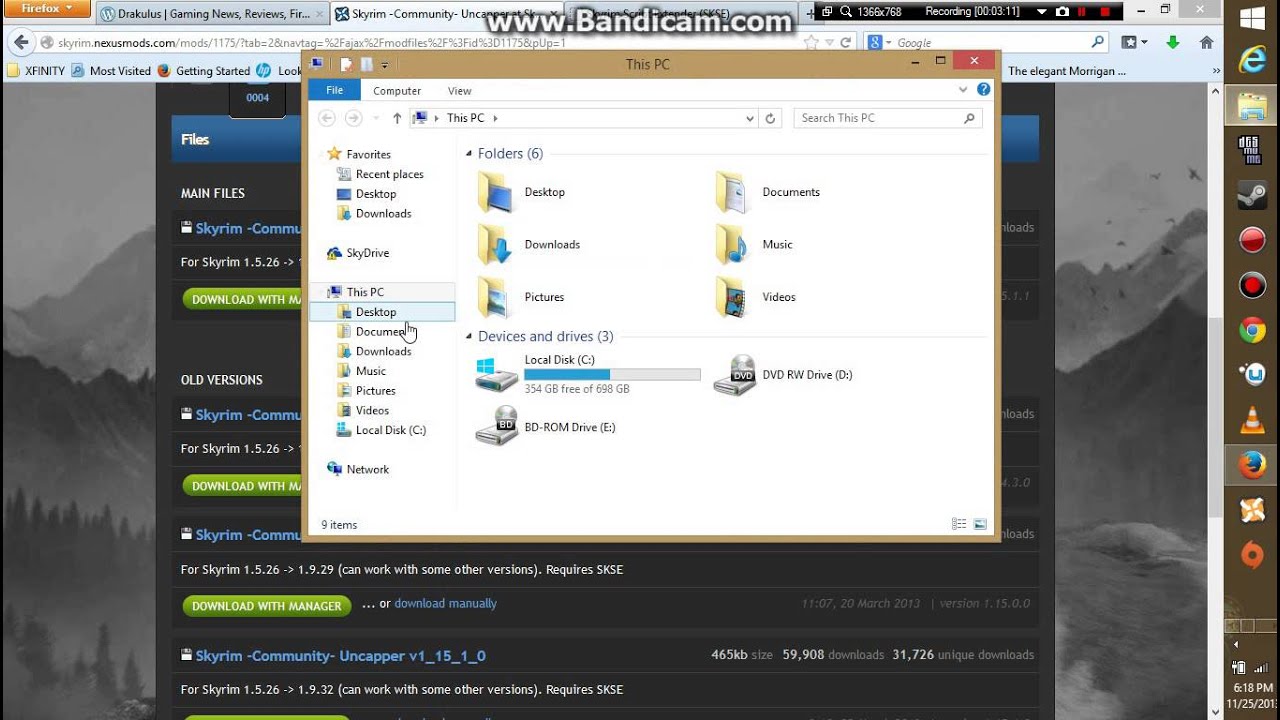Click arrow after This PC in address bar
The image size is (1280, 720).
(x=495, y=118)
